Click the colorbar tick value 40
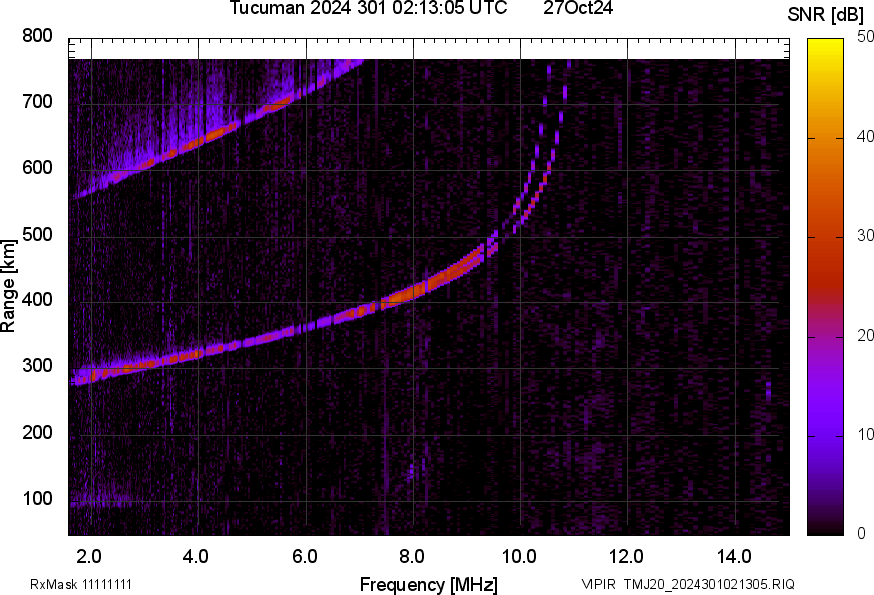This screenshot has height=595, width=874. pos(865,136)
